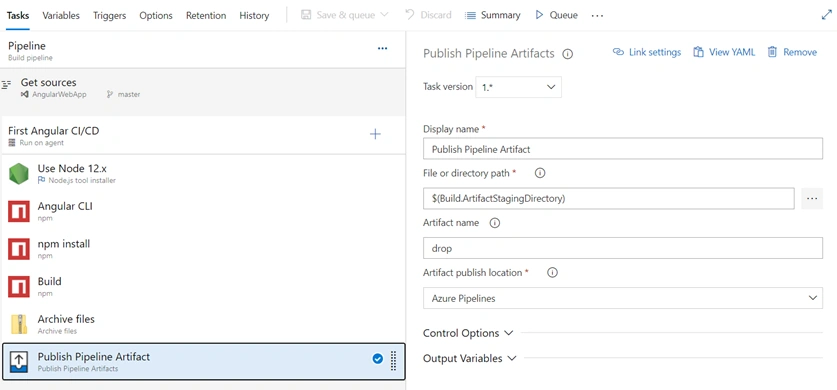Browse path with the ellipsis button
The image size is (837, 390).
pyautogui.click(x=812, y=198)
